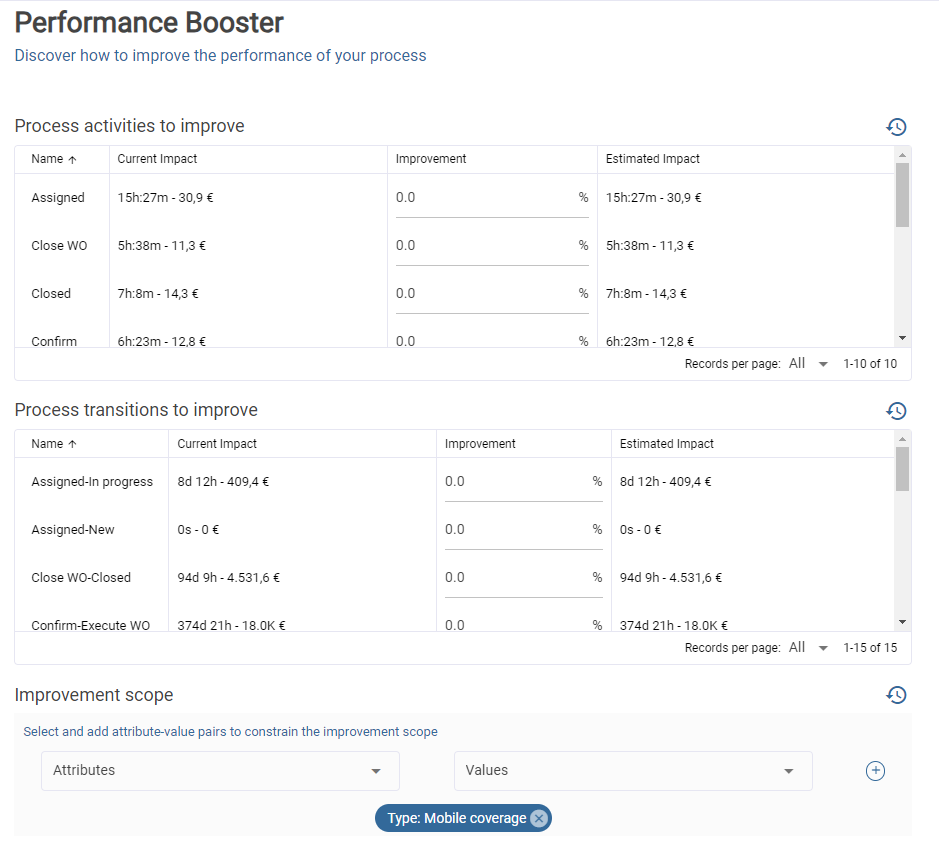This screenshot has width=939, height=846.
Task: Reset the Process activities to improve table
Action: point(896,127)
